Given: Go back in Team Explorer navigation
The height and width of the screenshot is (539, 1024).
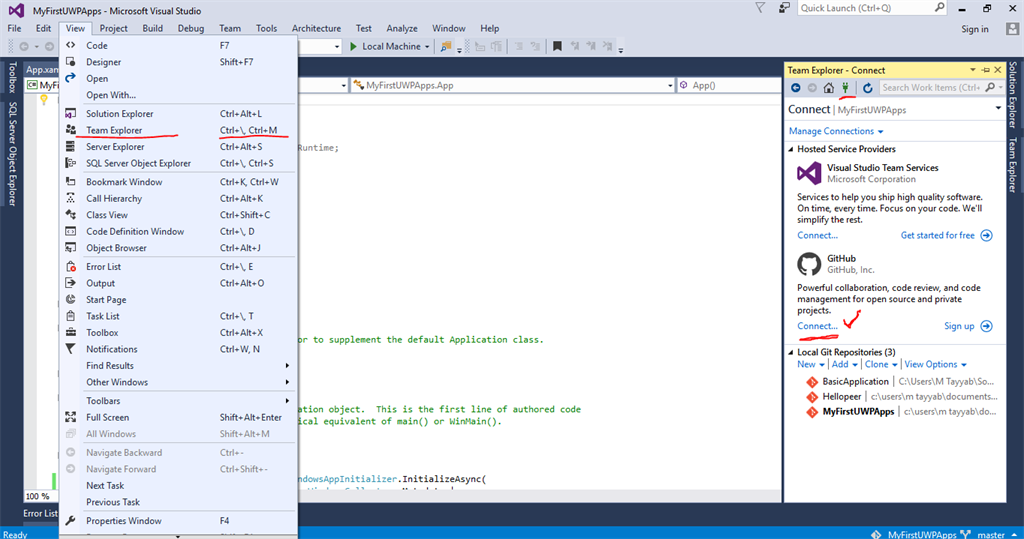Looking at the screenshot, I should click(x=795, y=88).
